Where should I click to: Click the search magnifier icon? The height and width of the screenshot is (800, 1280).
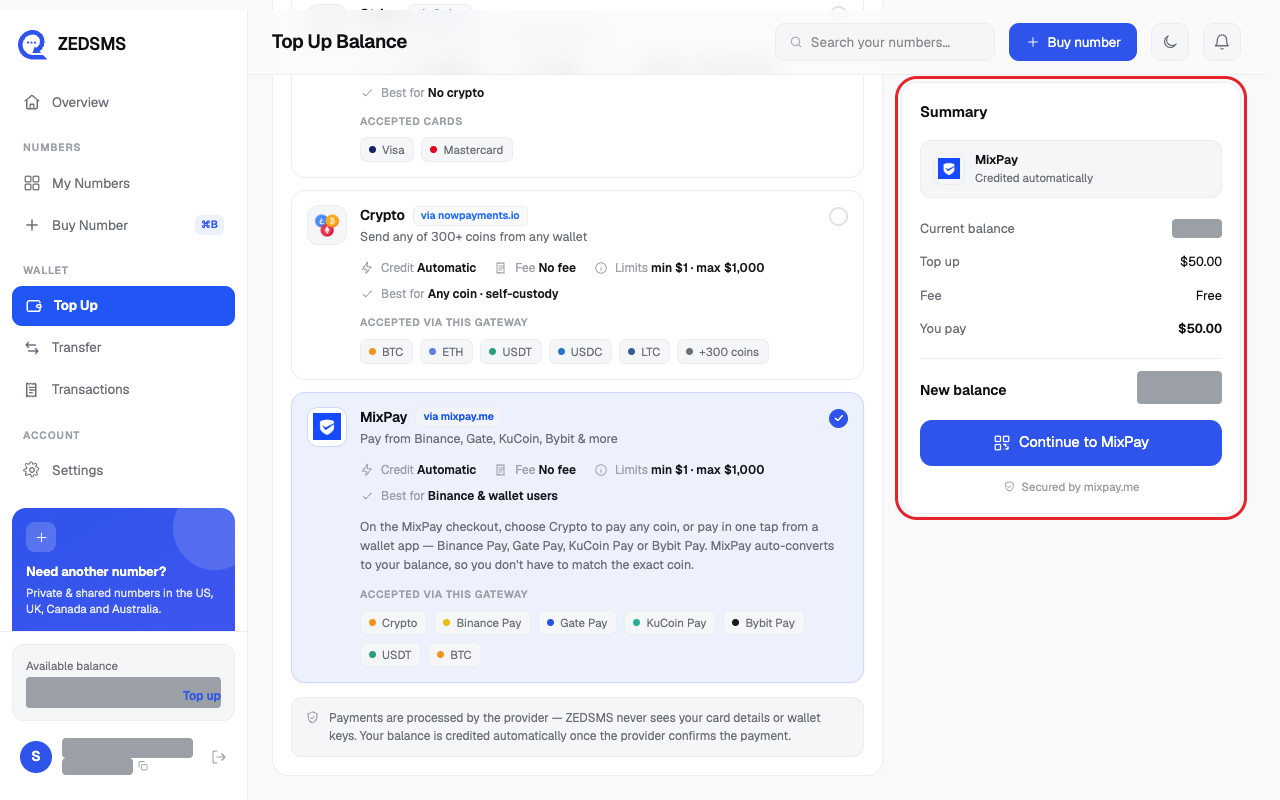click(797, 42)
